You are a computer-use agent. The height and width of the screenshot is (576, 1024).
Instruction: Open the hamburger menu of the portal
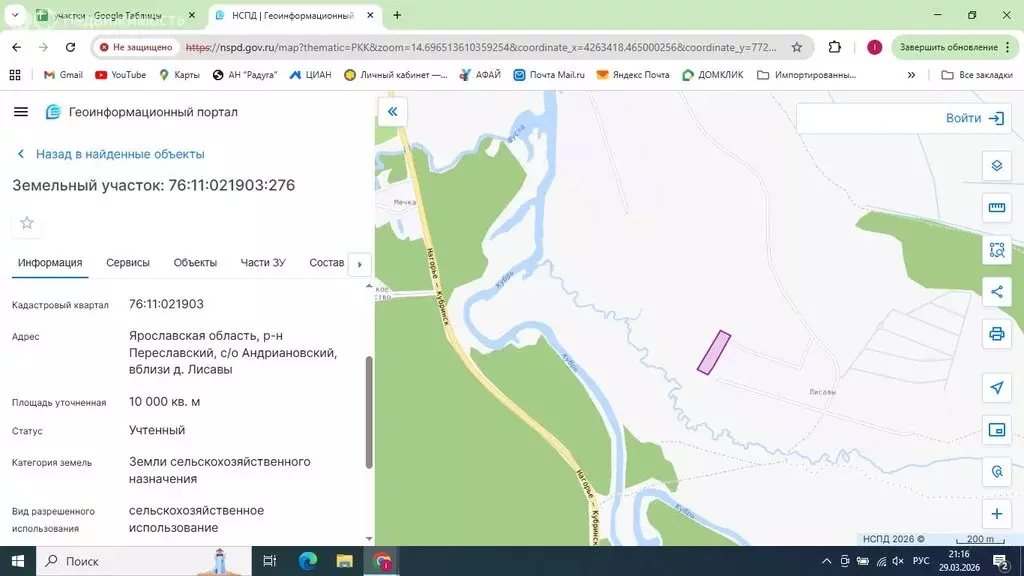[x=21, y=112]
